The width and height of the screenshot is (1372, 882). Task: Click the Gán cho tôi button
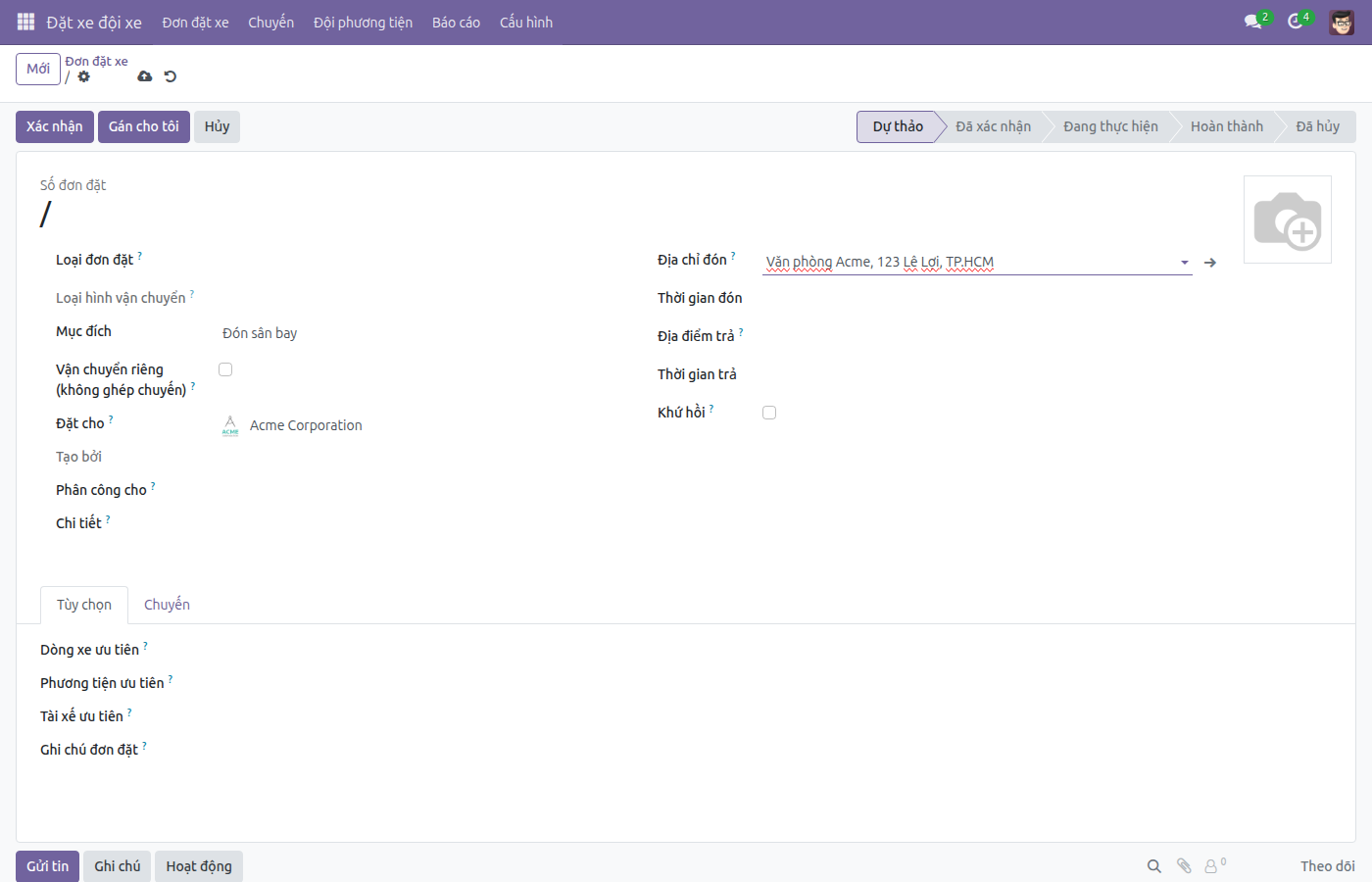(x=144, y=126)
